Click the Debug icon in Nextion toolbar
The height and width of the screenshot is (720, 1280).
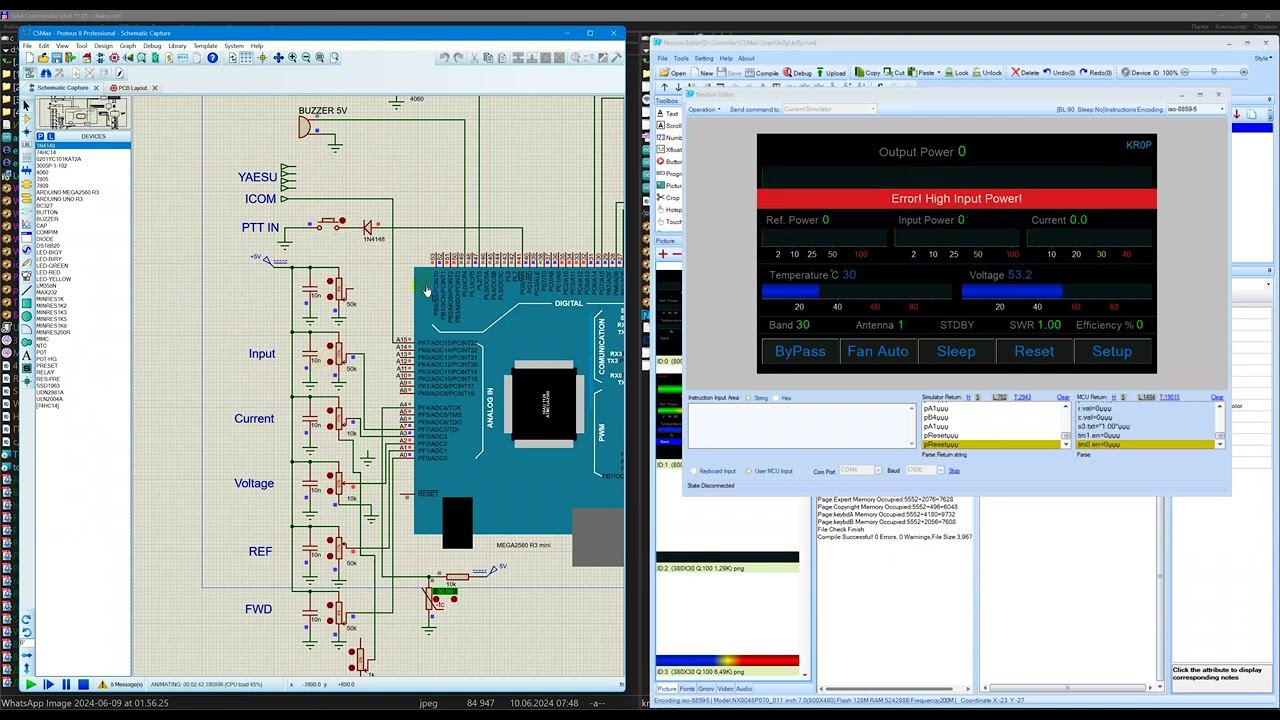(x=797, y=73)
